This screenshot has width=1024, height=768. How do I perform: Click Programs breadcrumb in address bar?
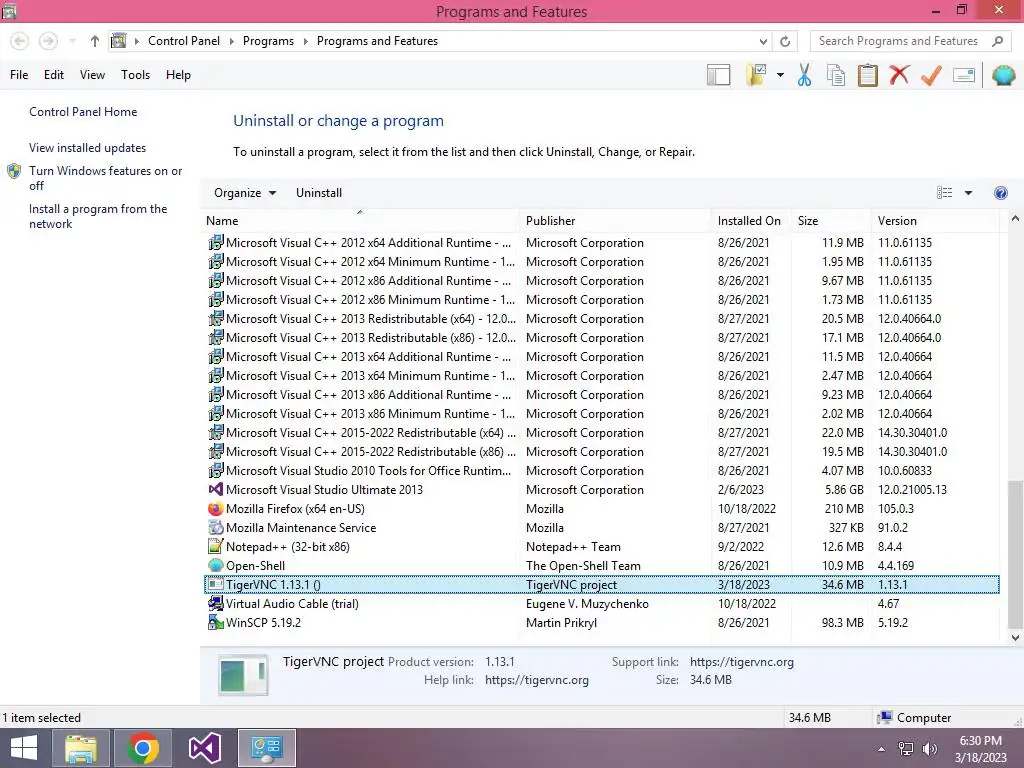point(268,40)
